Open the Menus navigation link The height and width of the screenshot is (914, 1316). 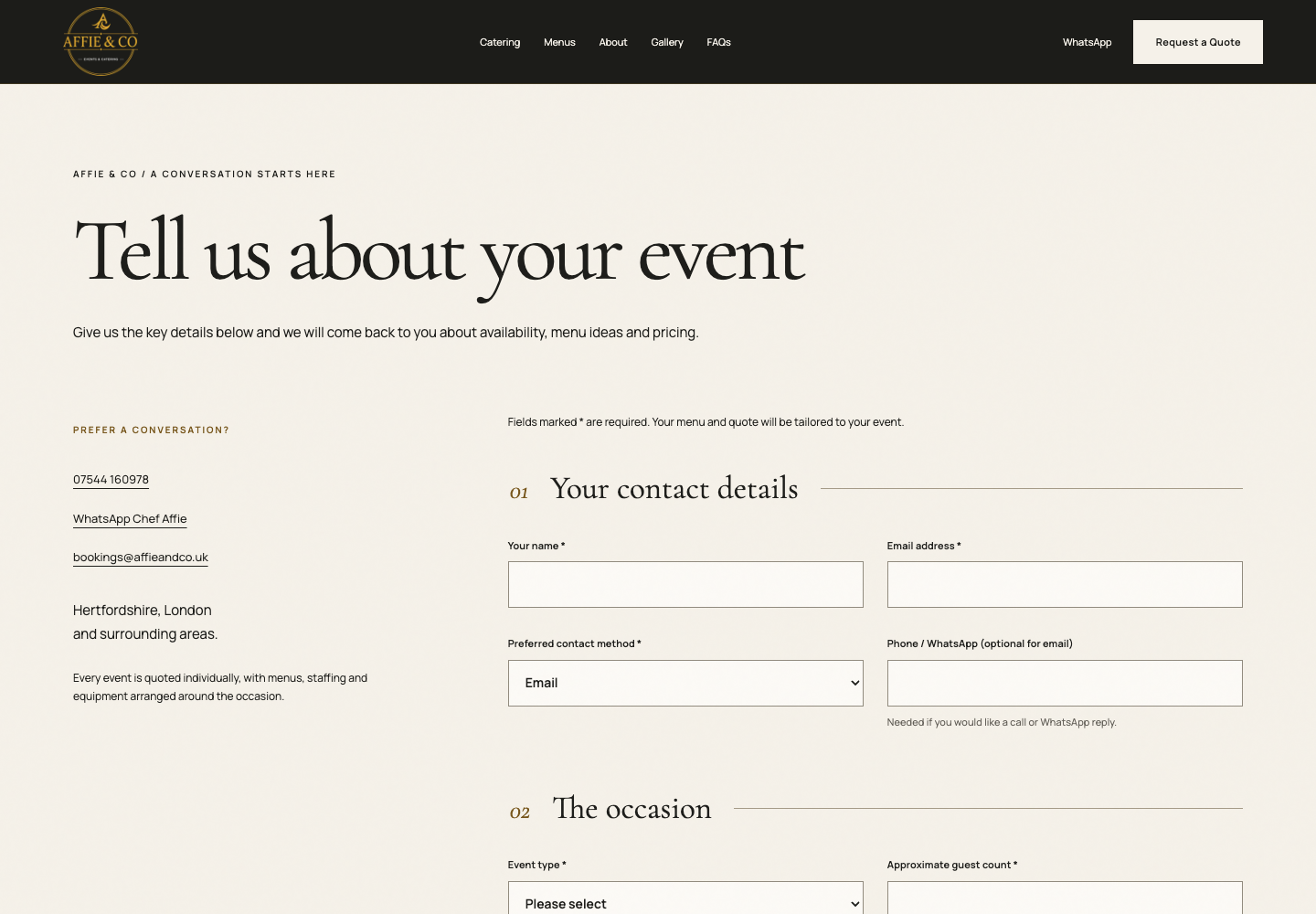(559, 42)
